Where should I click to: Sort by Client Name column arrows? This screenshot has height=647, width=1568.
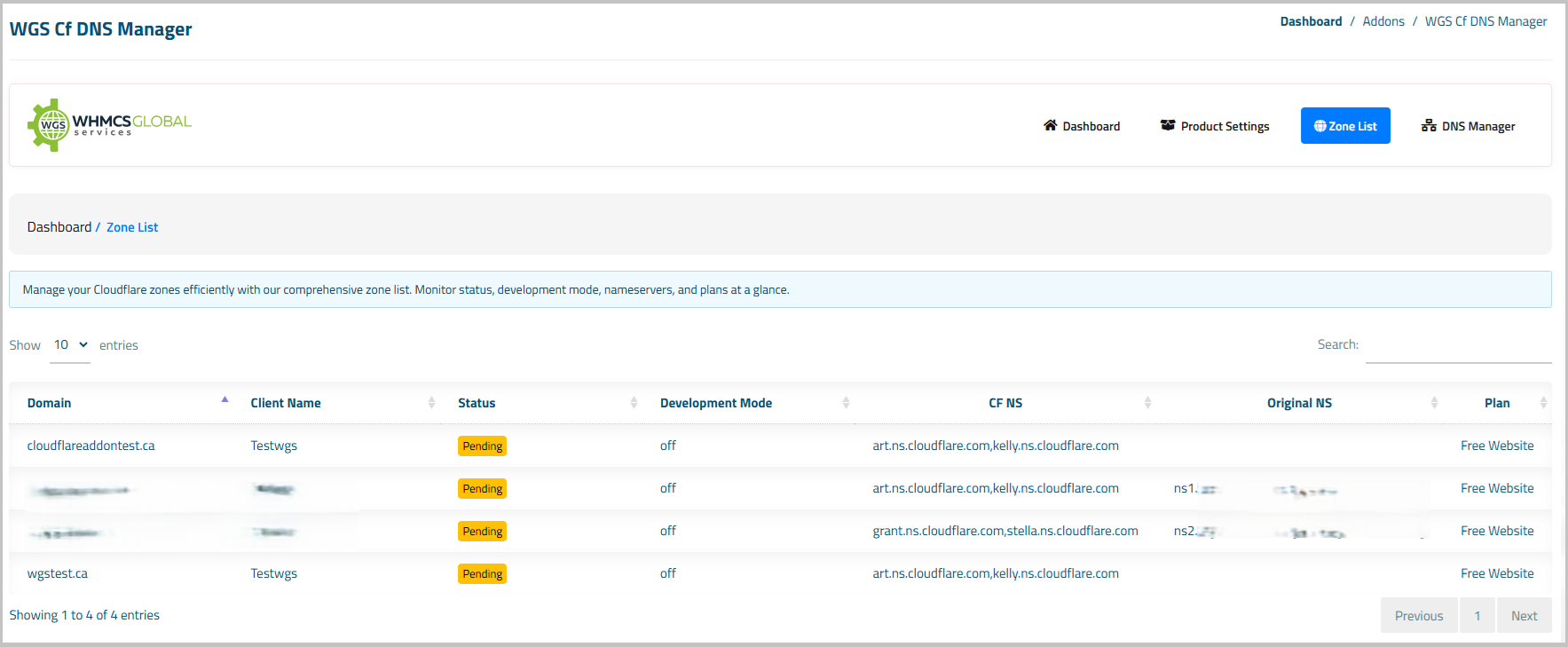(x=431, y=403)
